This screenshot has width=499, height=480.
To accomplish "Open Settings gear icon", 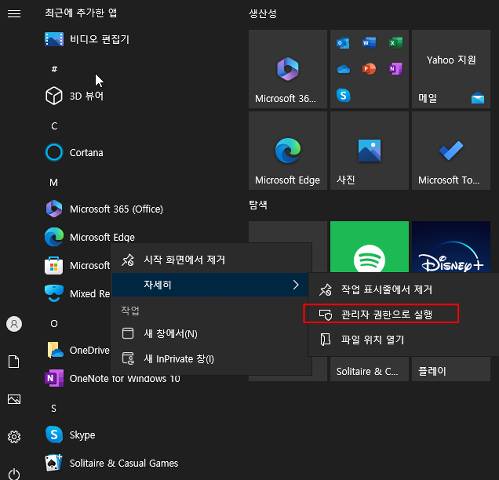I will [14, 437].
